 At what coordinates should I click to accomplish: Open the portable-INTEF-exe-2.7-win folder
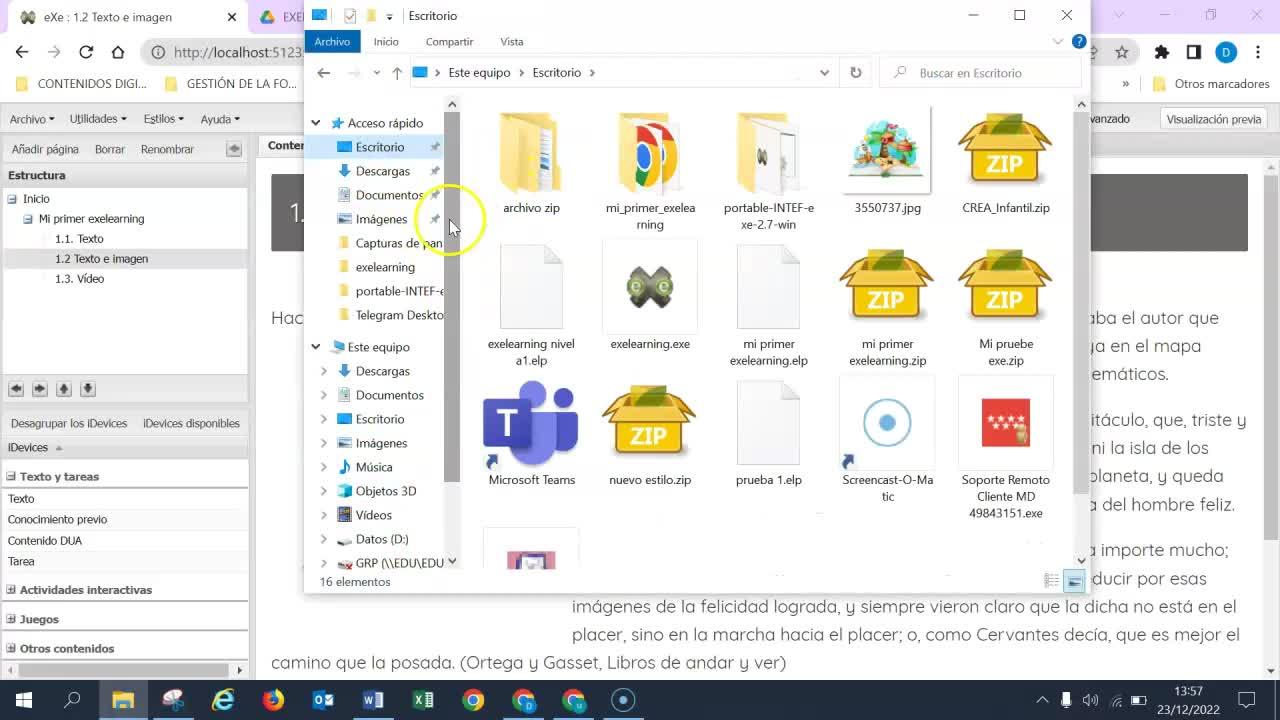pos(768,171)
